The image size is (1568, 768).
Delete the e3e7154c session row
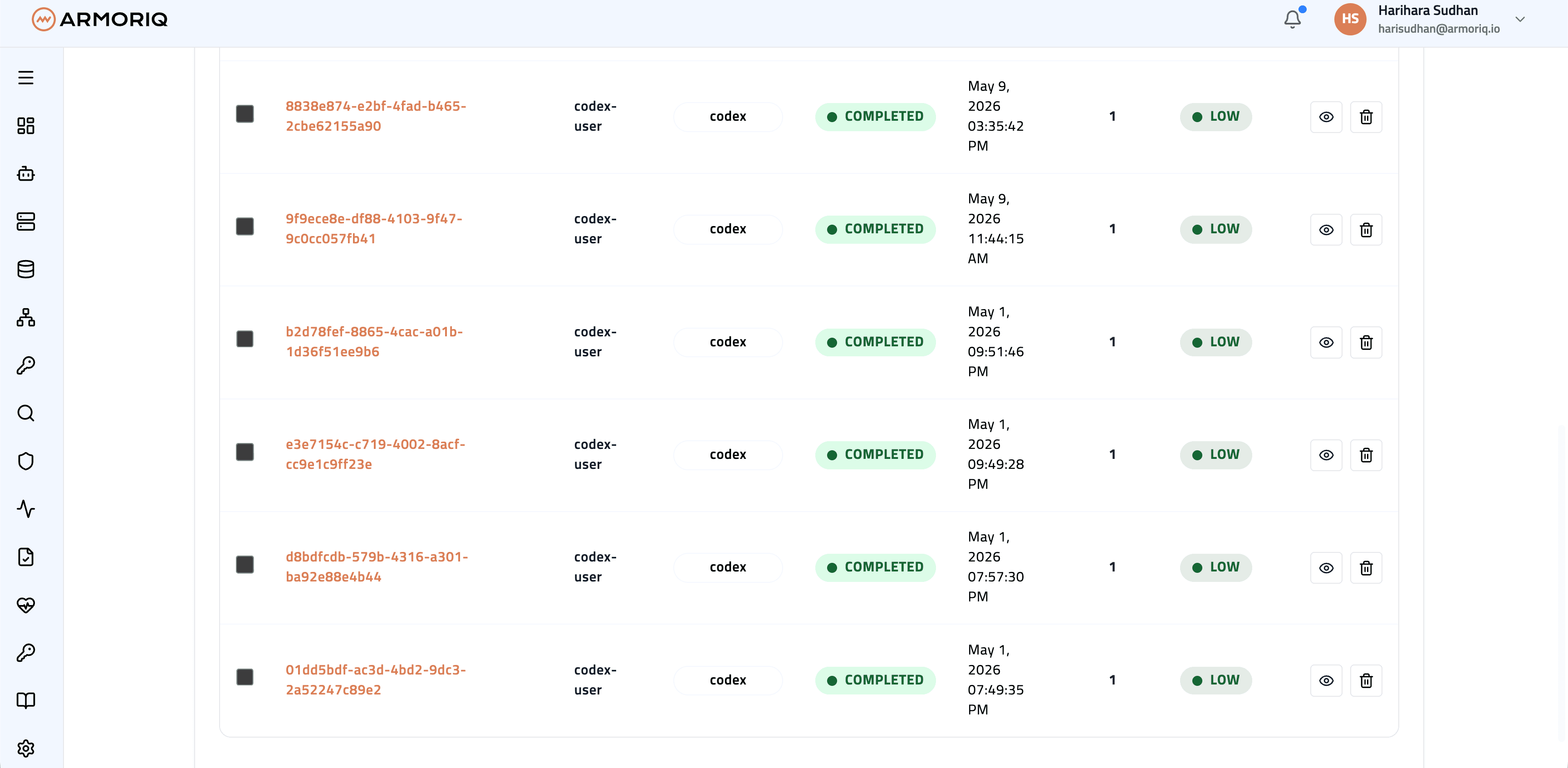1366,455
